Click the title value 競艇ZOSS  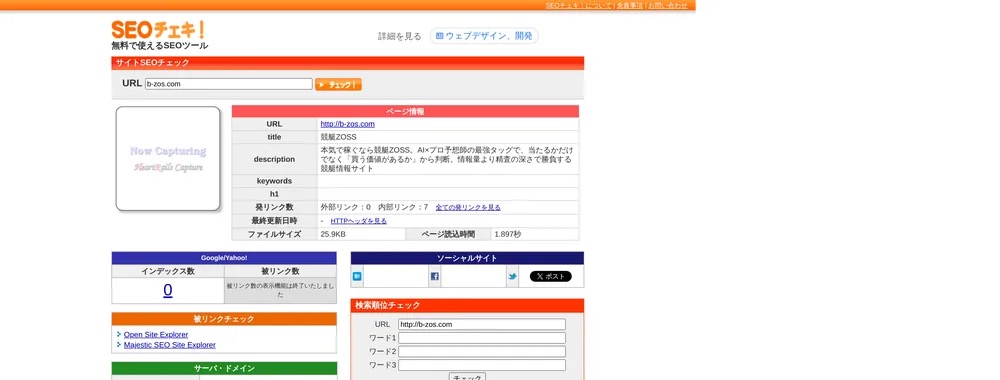(x=339, y=137)
